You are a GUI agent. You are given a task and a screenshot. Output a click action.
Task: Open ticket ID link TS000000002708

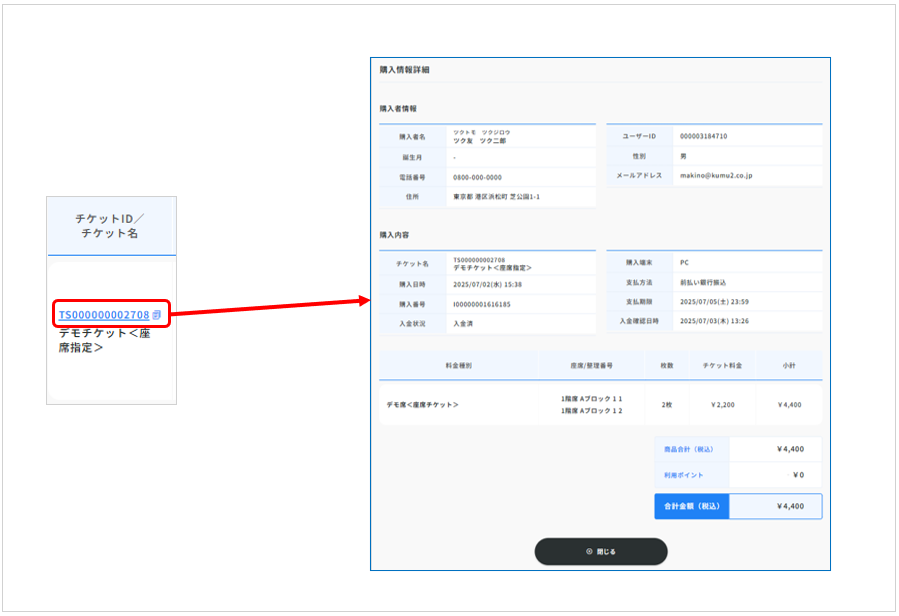[103, 315]
